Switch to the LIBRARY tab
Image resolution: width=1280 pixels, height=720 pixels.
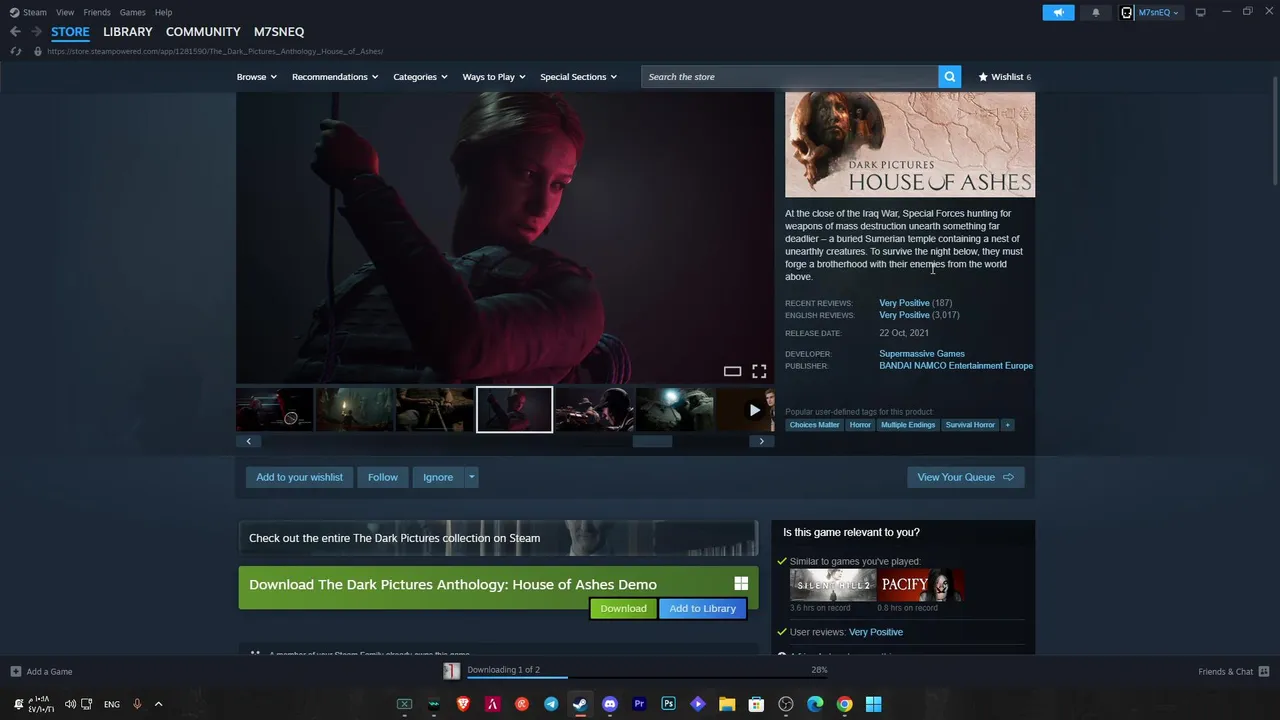pyautogui.click(x=128, y=32)
